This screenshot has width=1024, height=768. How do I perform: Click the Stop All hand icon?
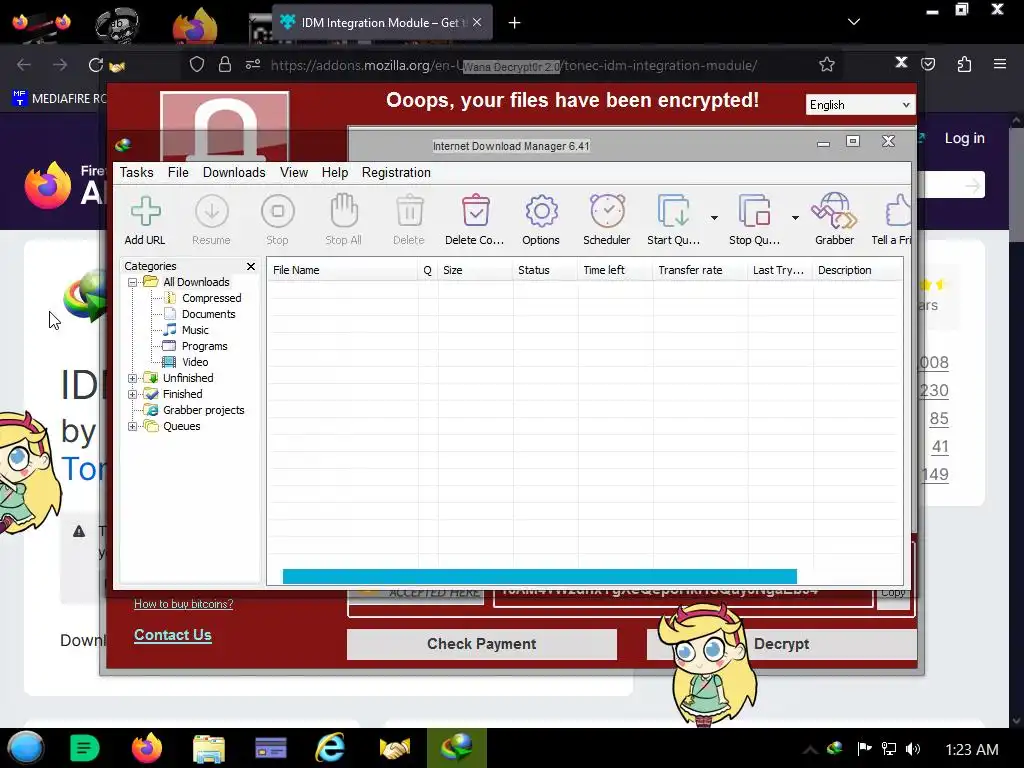(x=344, y=210)
